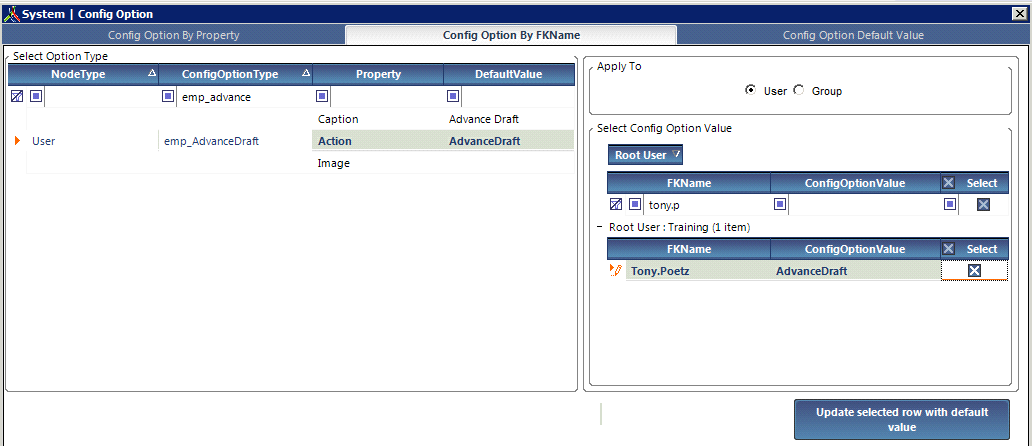The image size is (1032, 446).
Task: Open the DefaultValue column filter operator icon
Action: pyautogui.click(x=453, y=97)
